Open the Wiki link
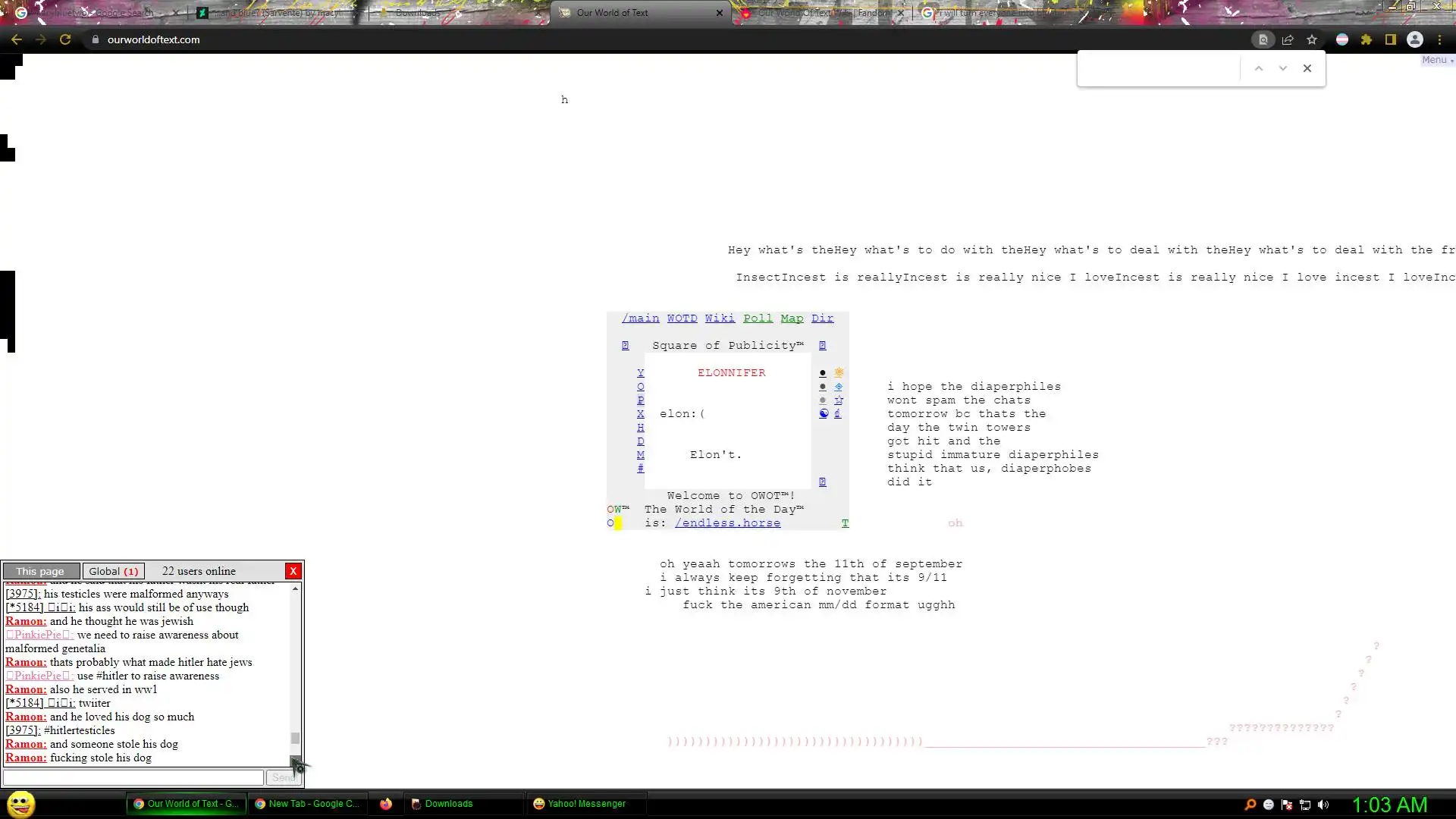 pyautogui.click(x=720, y=318)
